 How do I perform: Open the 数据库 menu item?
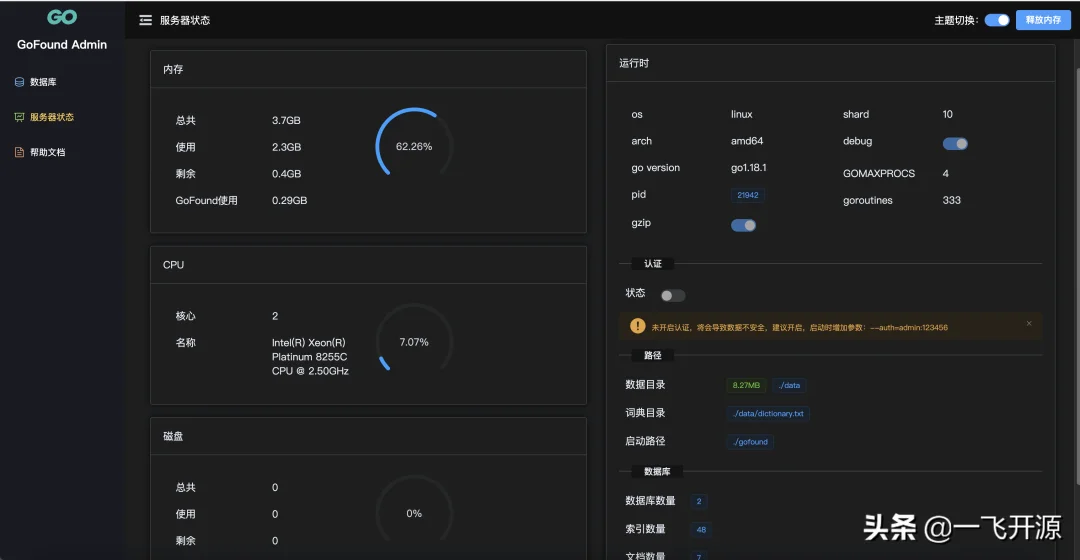43,82
